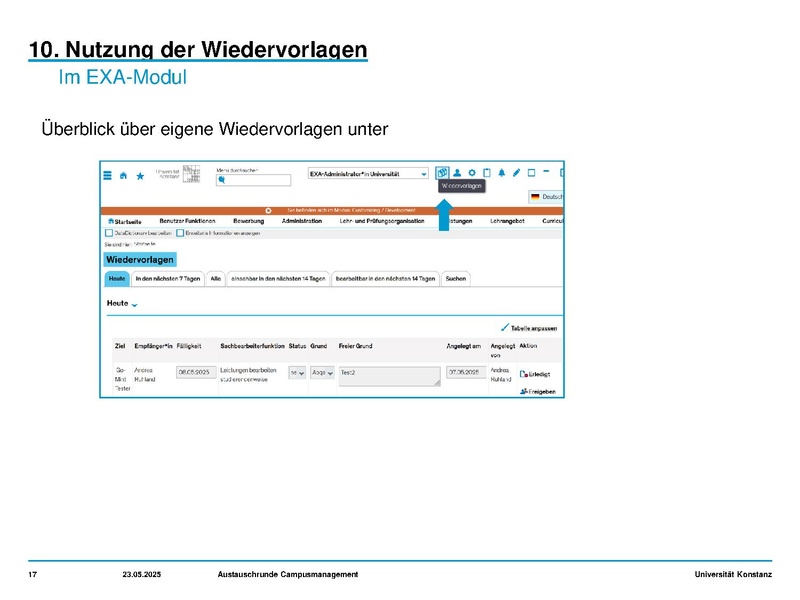This screenshot has height=600, width=800.
Task: Toggle DataDictionary bearbeiten checkbox
Action: 109,233
